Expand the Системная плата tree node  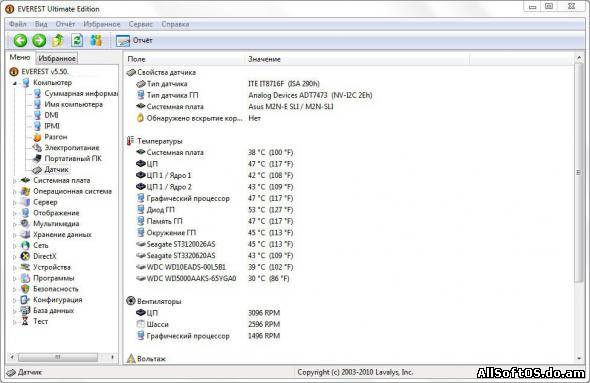pyautogui.click(x=15, y=181)
